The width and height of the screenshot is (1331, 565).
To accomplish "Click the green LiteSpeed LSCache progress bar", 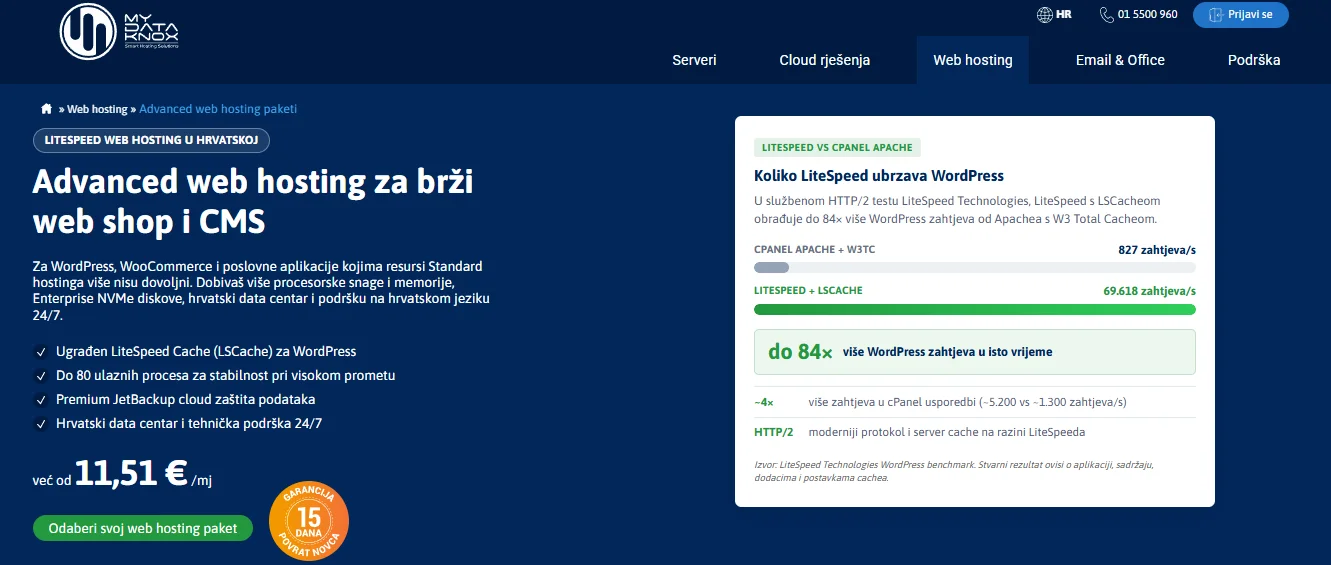I will click(x=975, y=309).
